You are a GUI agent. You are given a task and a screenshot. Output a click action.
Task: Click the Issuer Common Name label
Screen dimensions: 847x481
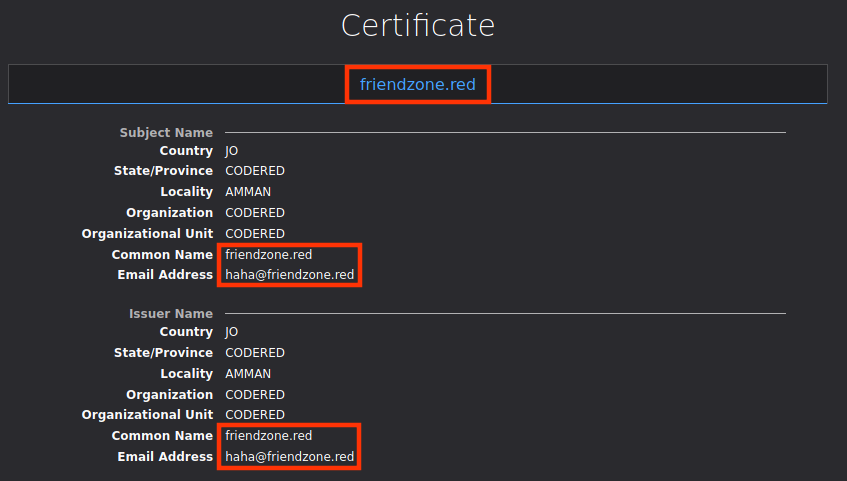(x=162, y=436)
